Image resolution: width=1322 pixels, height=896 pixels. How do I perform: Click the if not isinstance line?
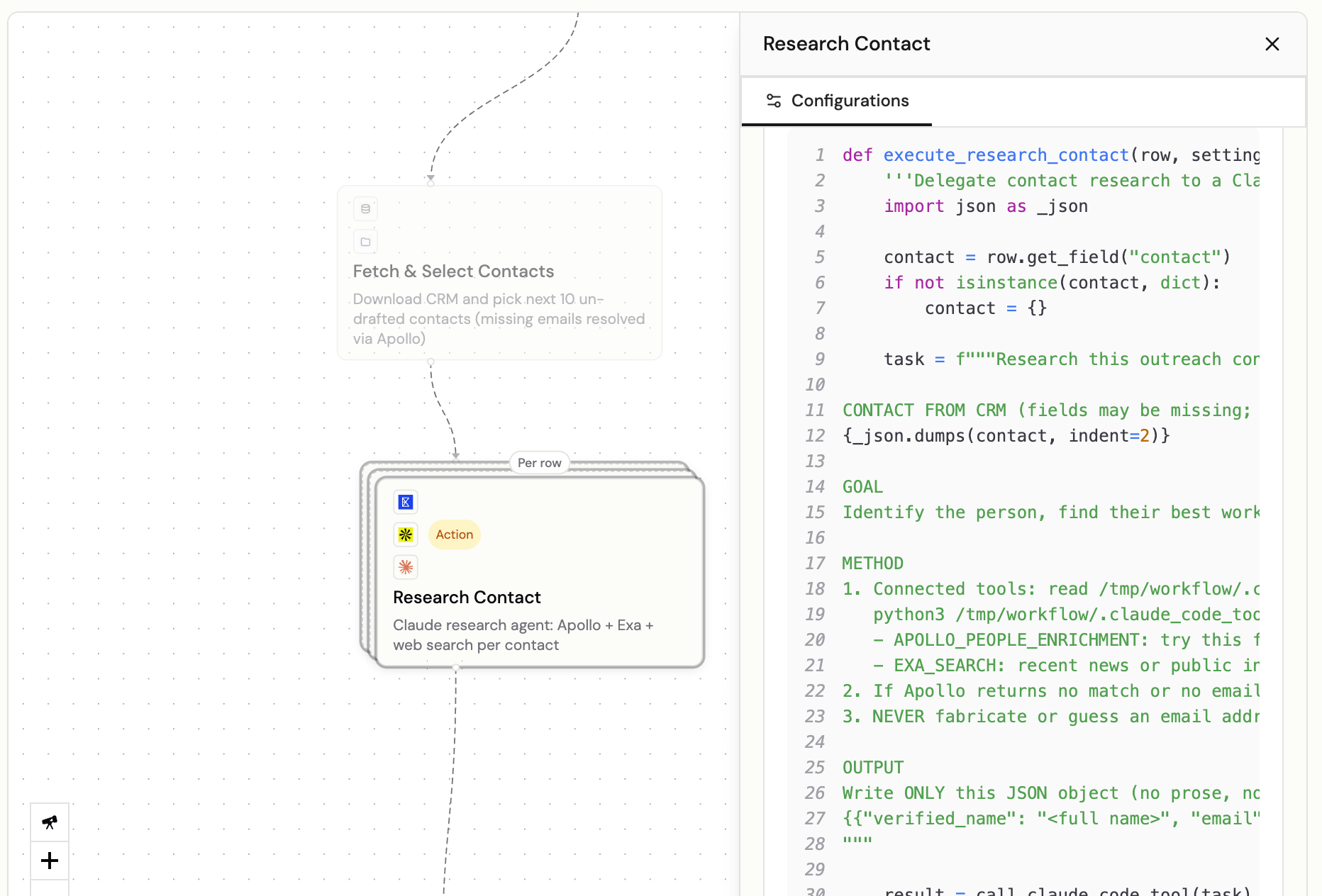pyautogui.click(x=1052, y=283)
